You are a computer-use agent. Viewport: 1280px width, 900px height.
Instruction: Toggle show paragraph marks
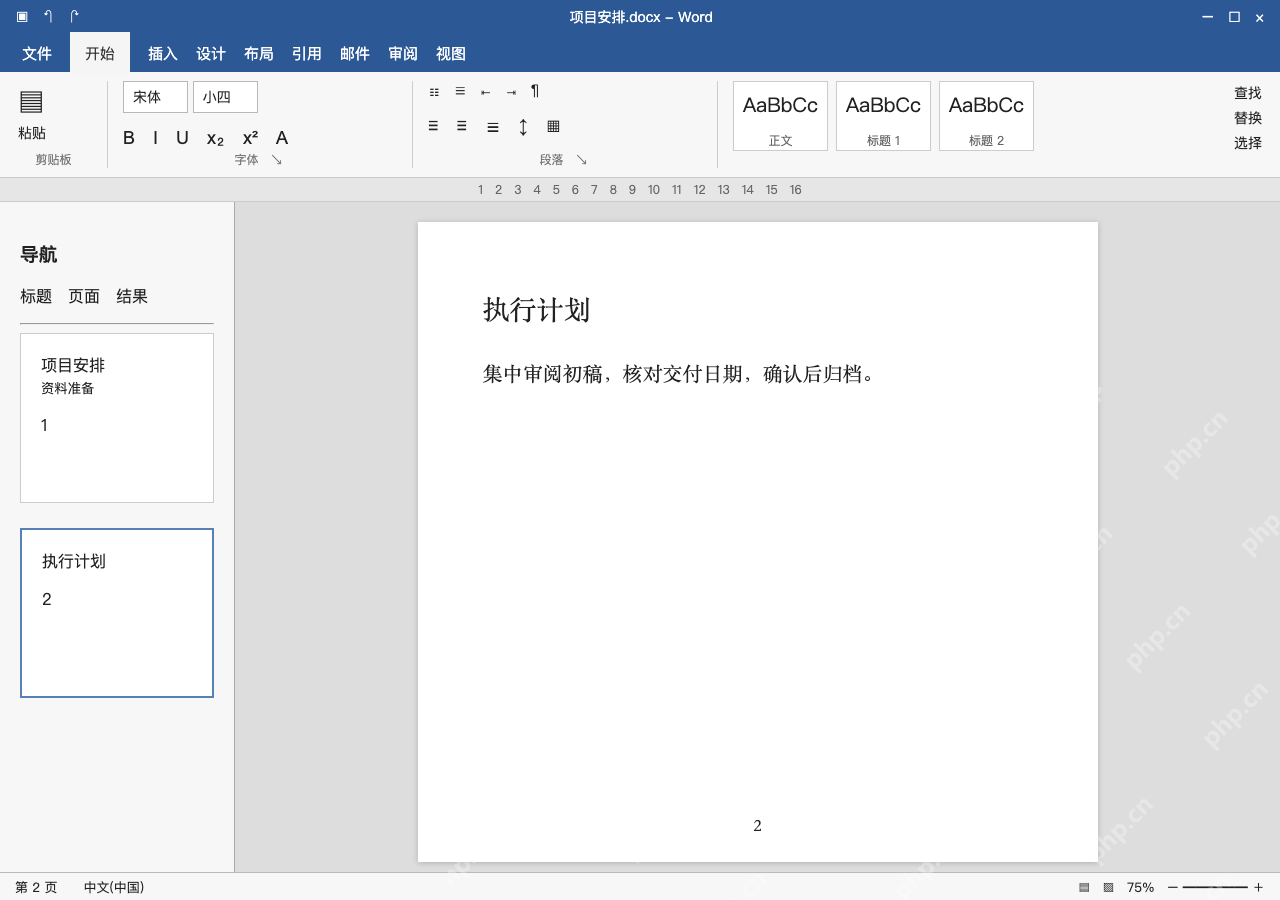pos(535,91)
